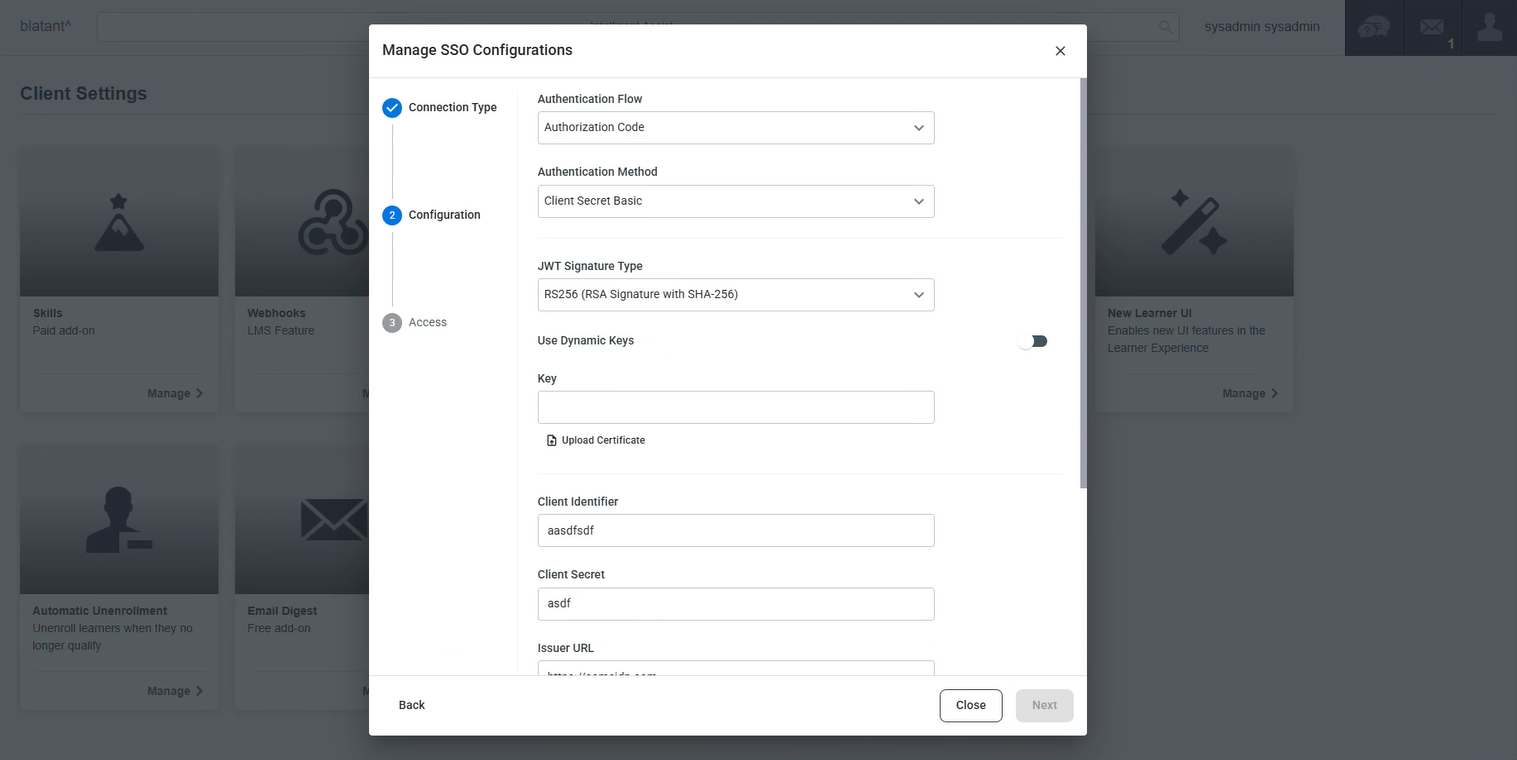The image size is (1517, 760).
Task: Click the Upload Certificate link
Action: pos(596,440)
